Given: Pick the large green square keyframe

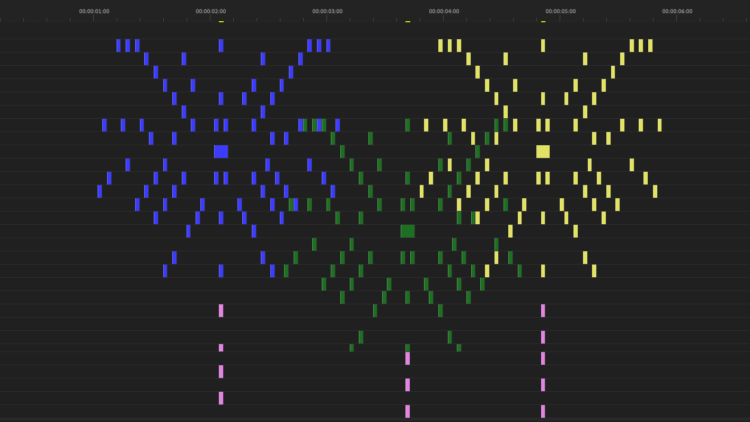Looking at the screenshot, I should click(x=407, y=231).
